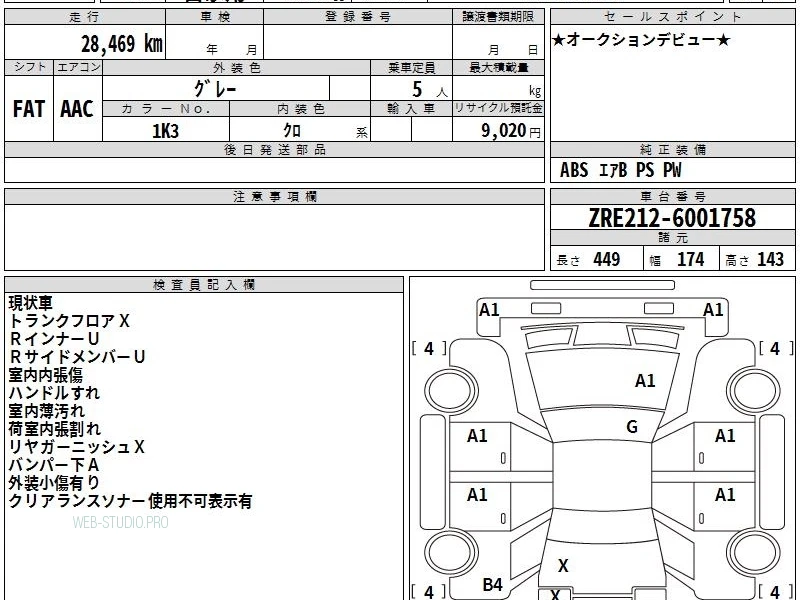Screen dimensions: 800x600
Task: Click the note 外装小傷有り
Action: click(54, 483)
